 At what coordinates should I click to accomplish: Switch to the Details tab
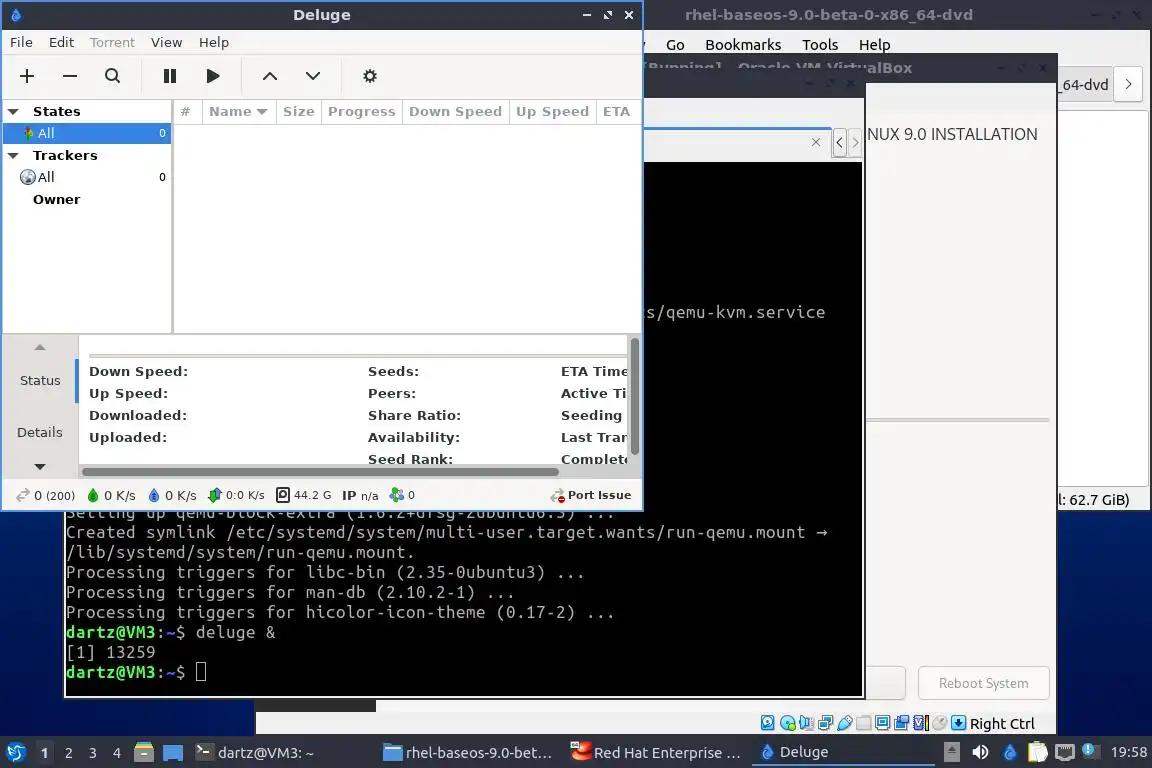click(40, 432)
